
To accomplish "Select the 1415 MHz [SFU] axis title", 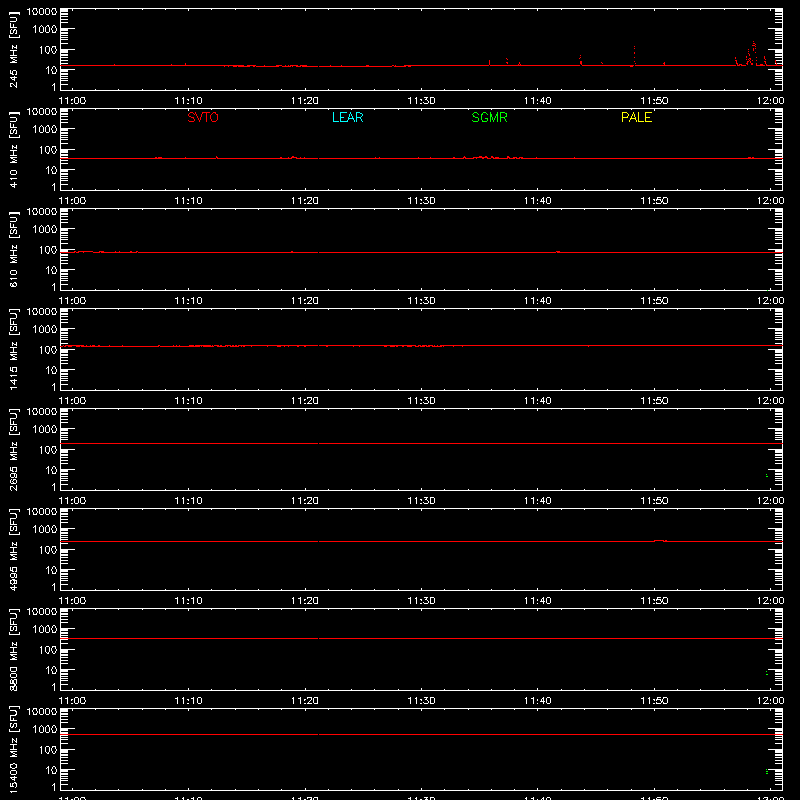I will (x=13, y=349).
